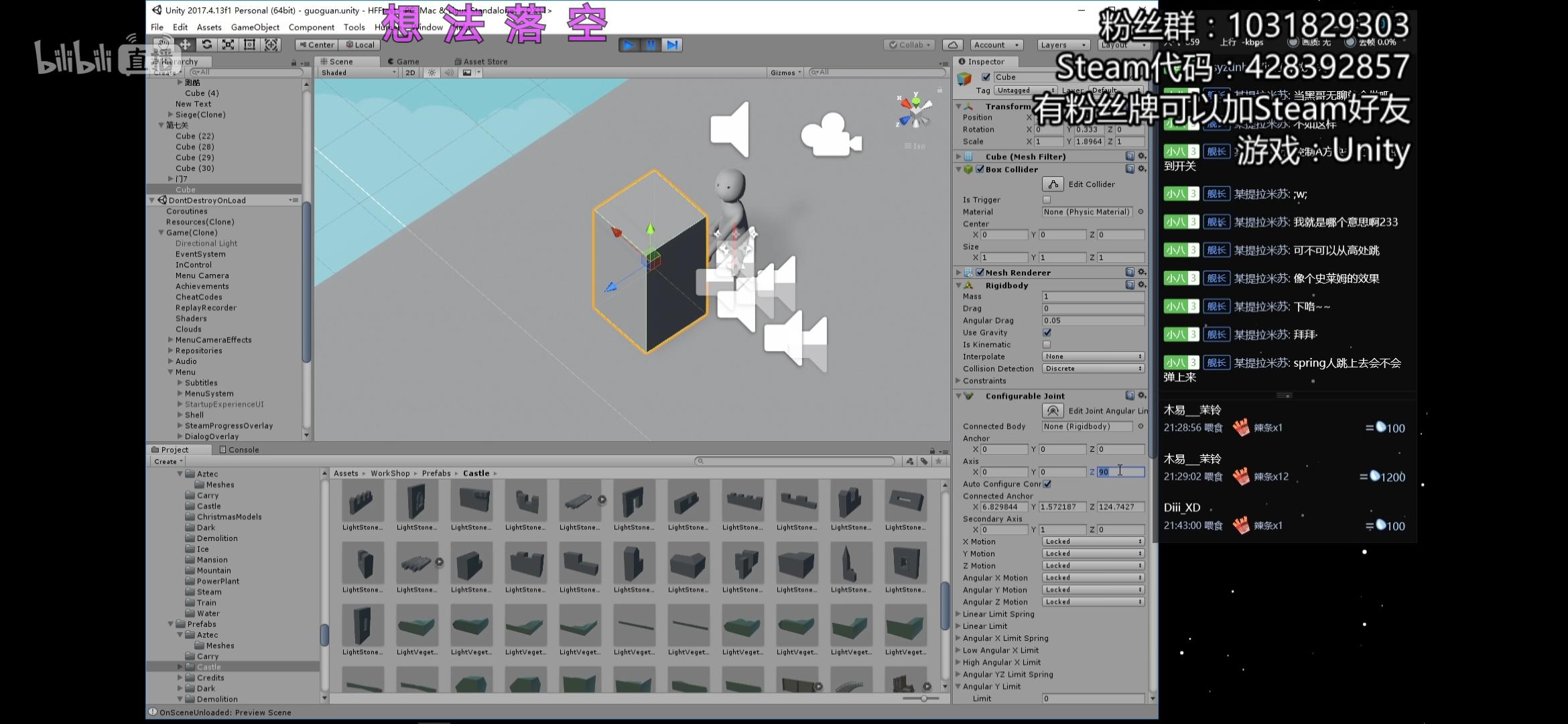Open Configurable Joint gear settings menu
The width and height of the screenshot is (1568, 724).
1142,396
